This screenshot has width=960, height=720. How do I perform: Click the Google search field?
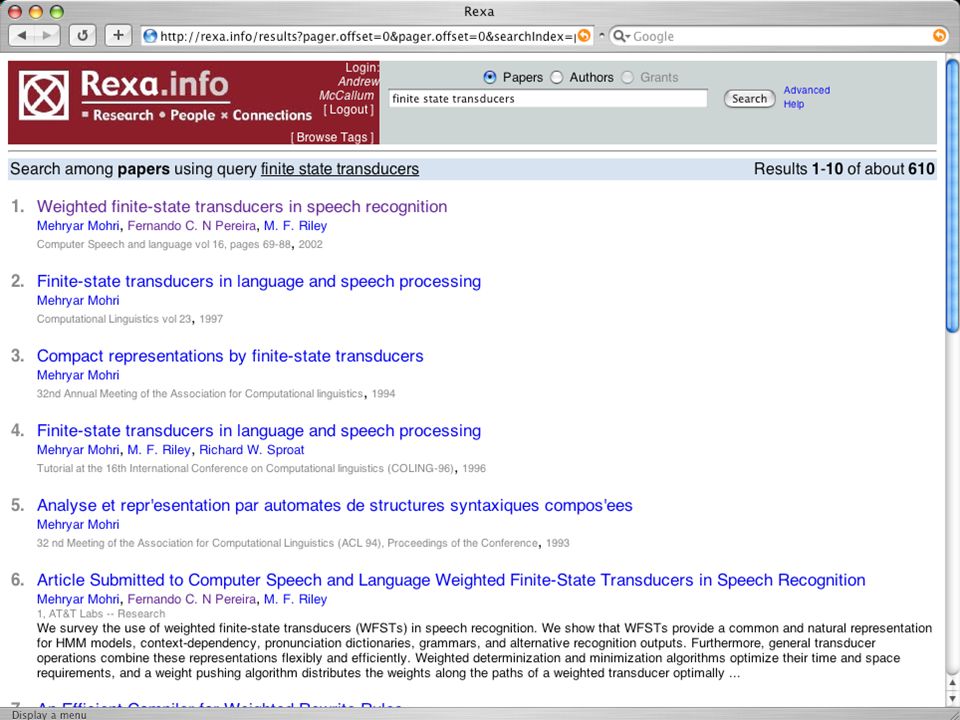pos(781,36)
